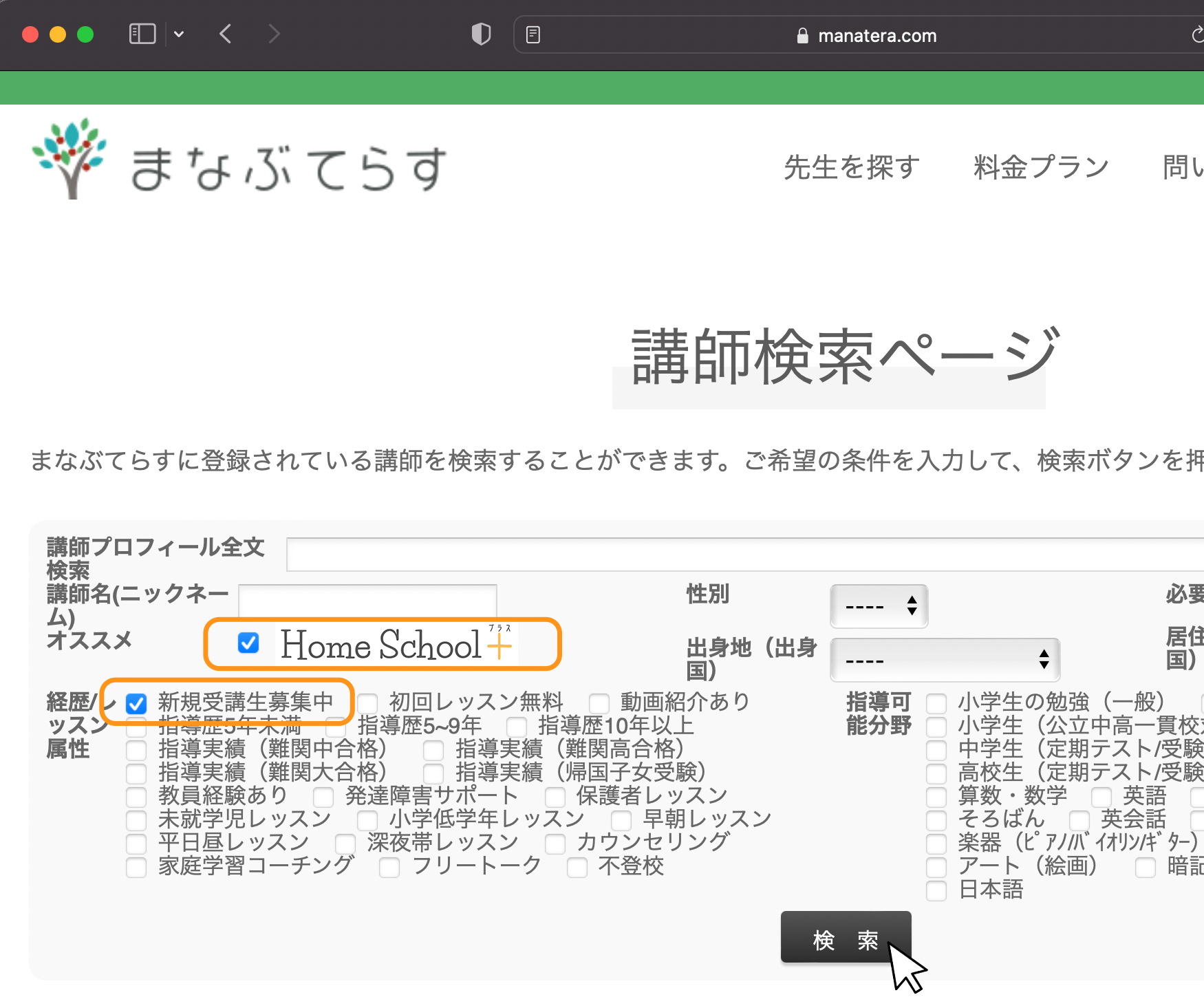Click the Reader view icon near the address bar
This screenshot has height=1008, width=1204.
click(533, 34)
